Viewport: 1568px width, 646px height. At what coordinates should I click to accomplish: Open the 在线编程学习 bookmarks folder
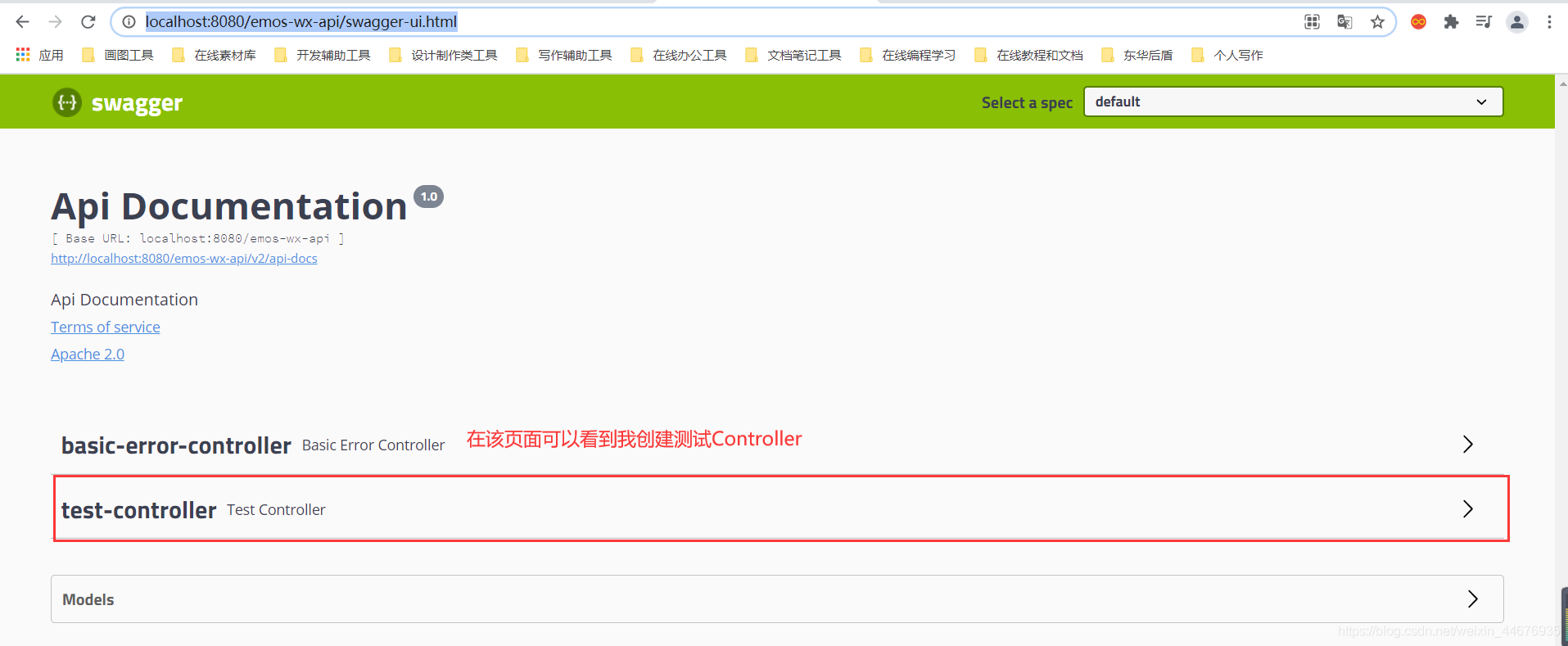[x=907, y=55]
